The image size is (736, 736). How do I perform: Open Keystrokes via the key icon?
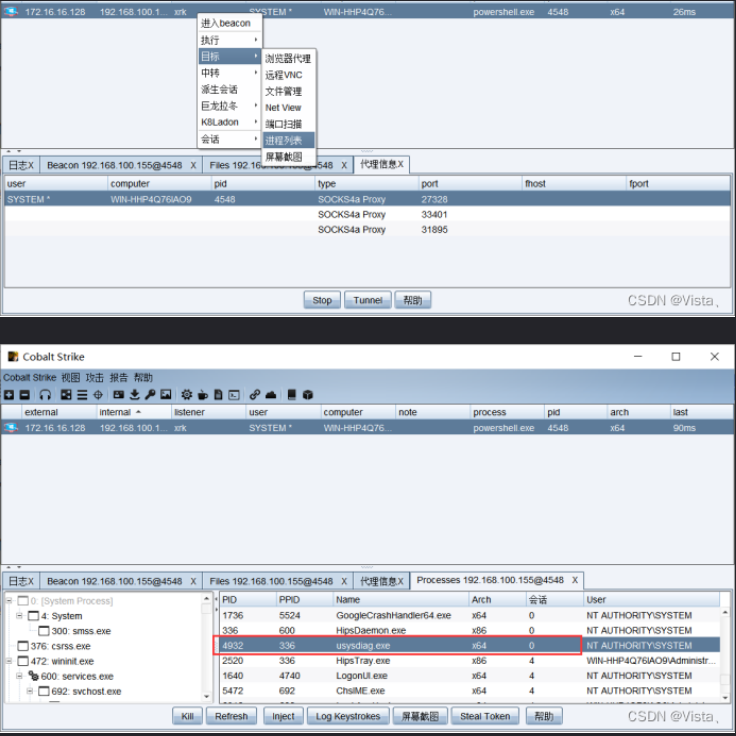tap(150, 395)
